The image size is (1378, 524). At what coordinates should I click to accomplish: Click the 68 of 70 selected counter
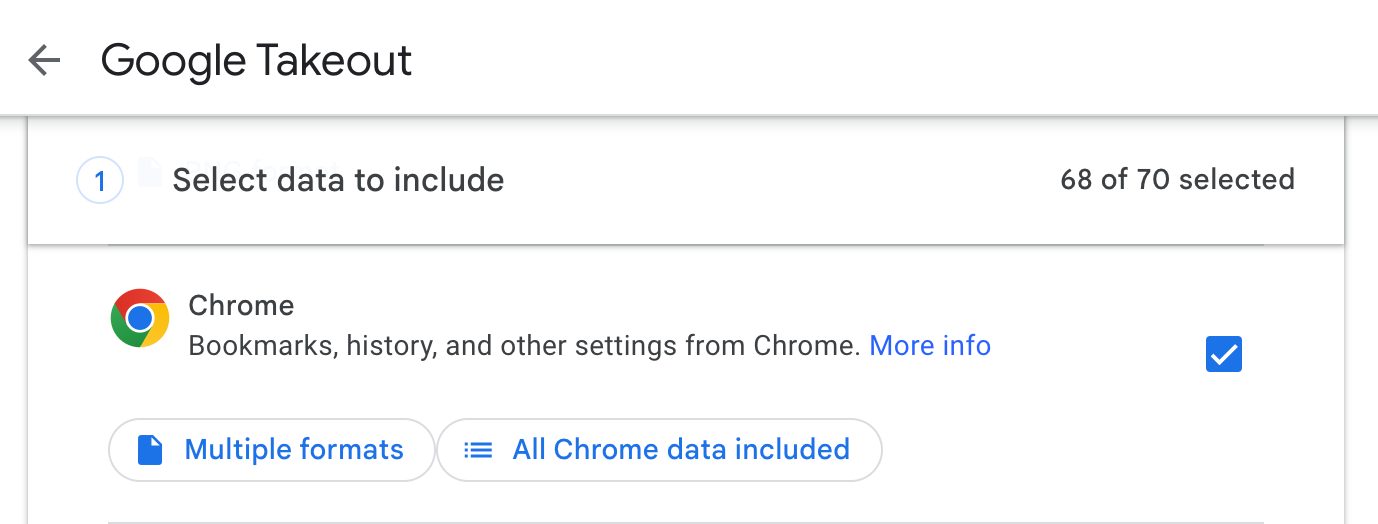tap(1177, 180)
